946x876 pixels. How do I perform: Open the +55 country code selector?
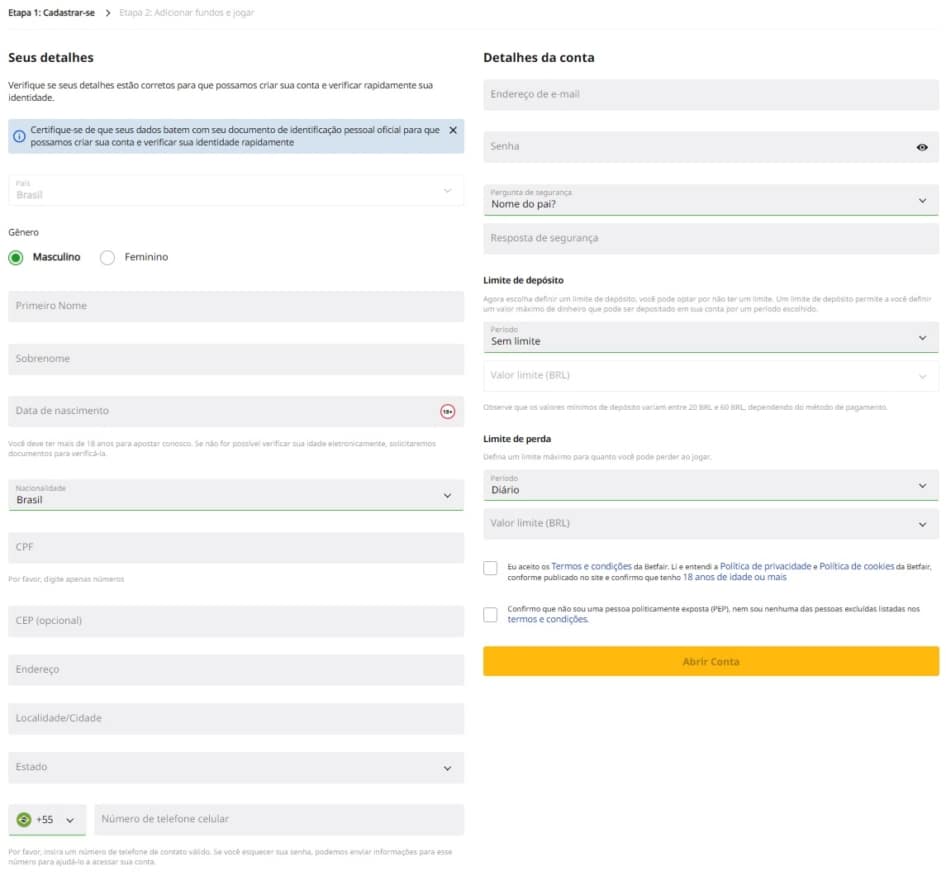point(47,820)
